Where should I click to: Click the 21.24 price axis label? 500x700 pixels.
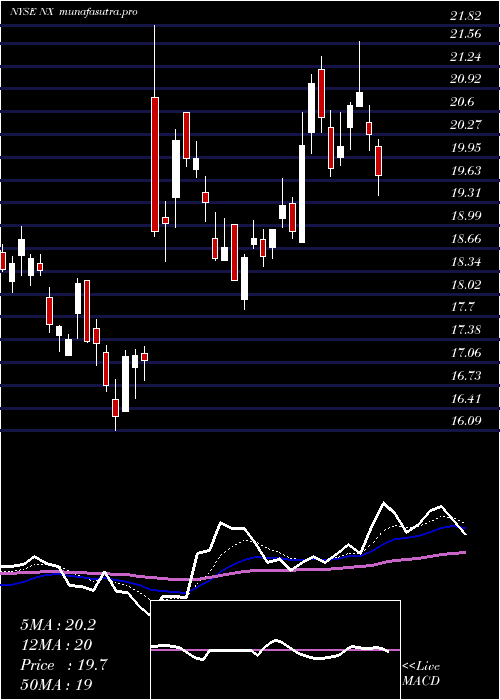pyautogui.click(x=466, y=57)
